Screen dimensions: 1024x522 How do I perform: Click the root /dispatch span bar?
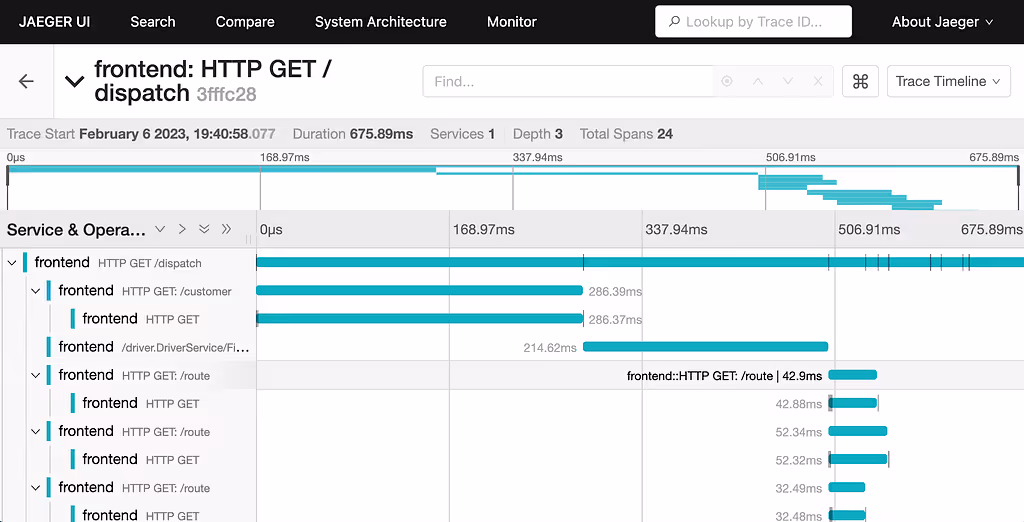[640, 263]
